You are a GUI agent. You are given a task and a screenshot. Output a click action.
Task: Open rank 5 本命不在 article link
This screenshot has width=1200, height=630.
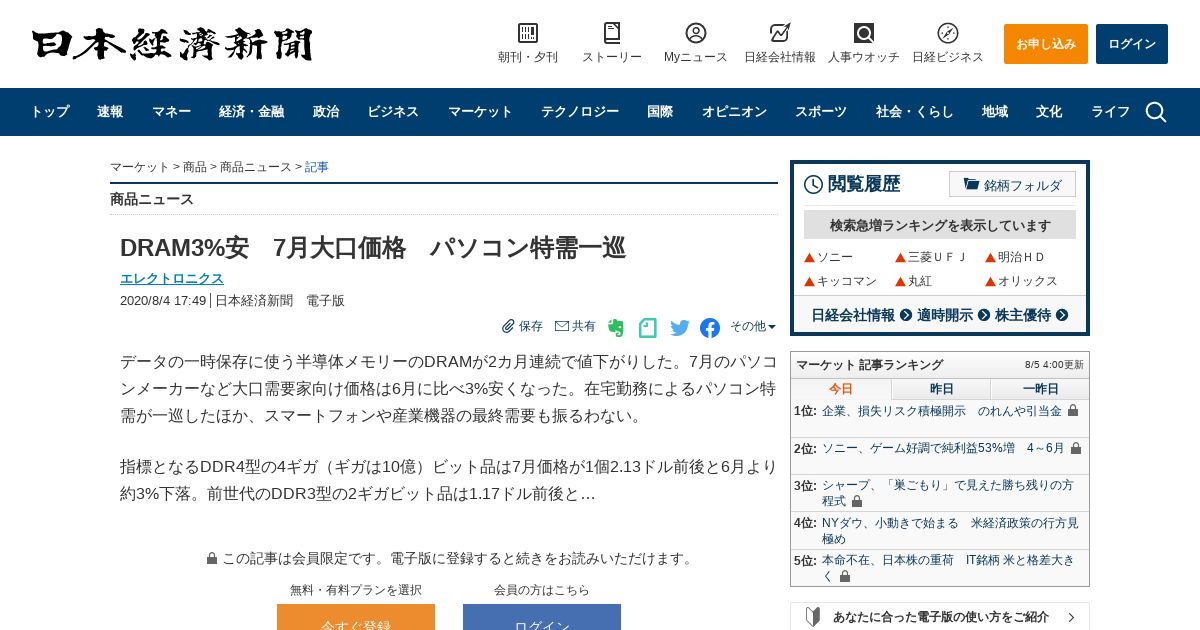pos(948,568)
